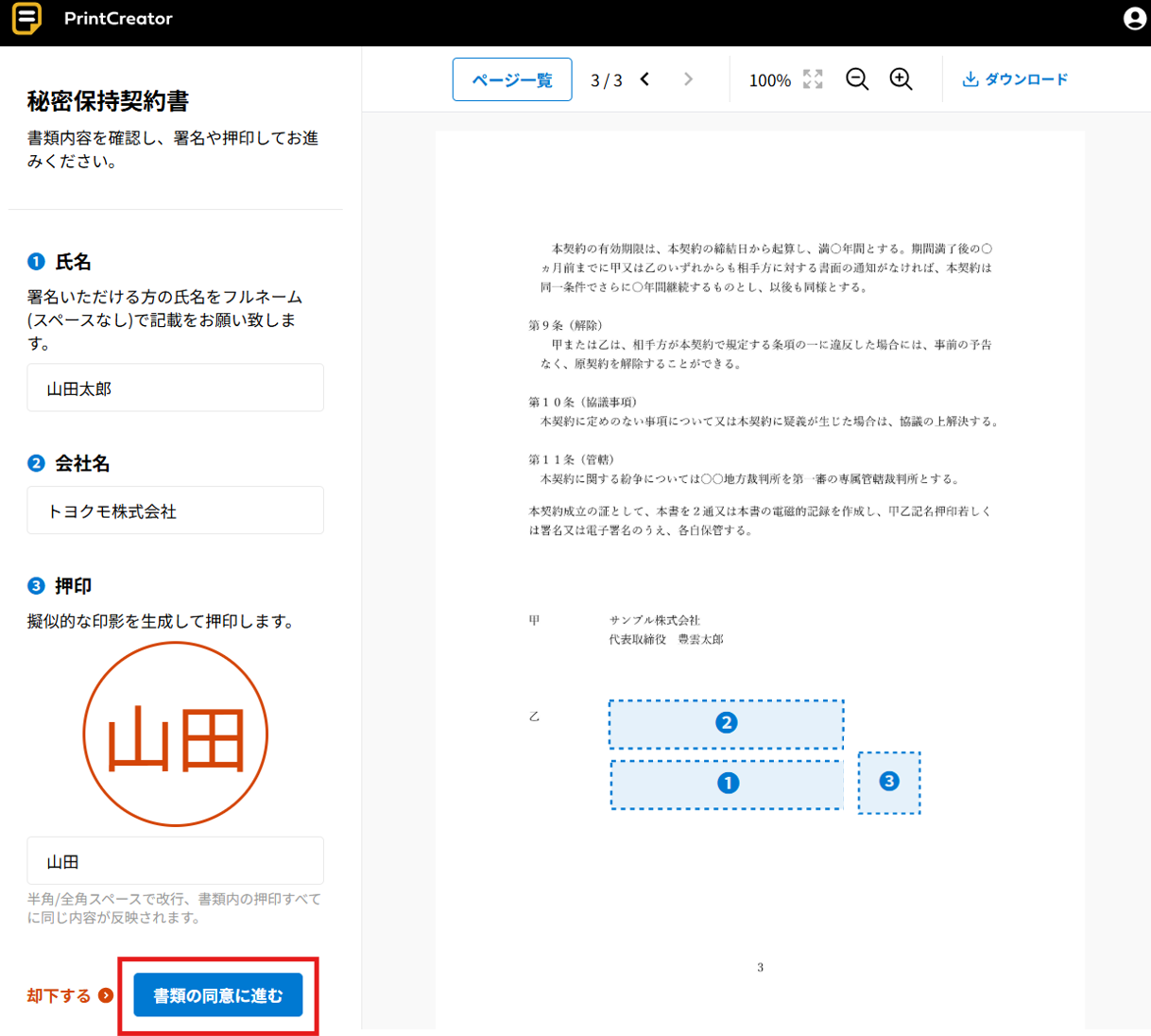This screenshot has width=1151, height=1036.
Task: Edit the 押印 text field containing 山田
Action: pos(175,861)
